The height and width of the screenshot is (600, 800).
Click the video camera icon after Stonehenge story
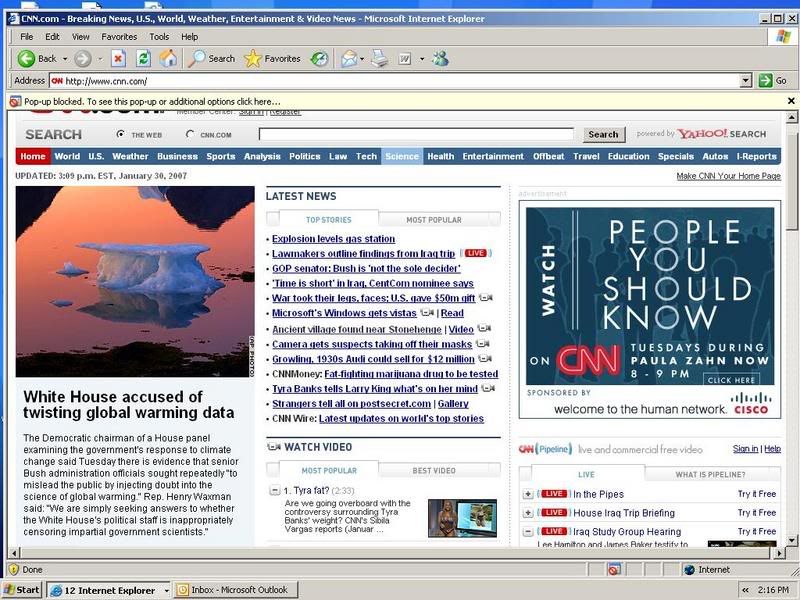coord(484,329)
